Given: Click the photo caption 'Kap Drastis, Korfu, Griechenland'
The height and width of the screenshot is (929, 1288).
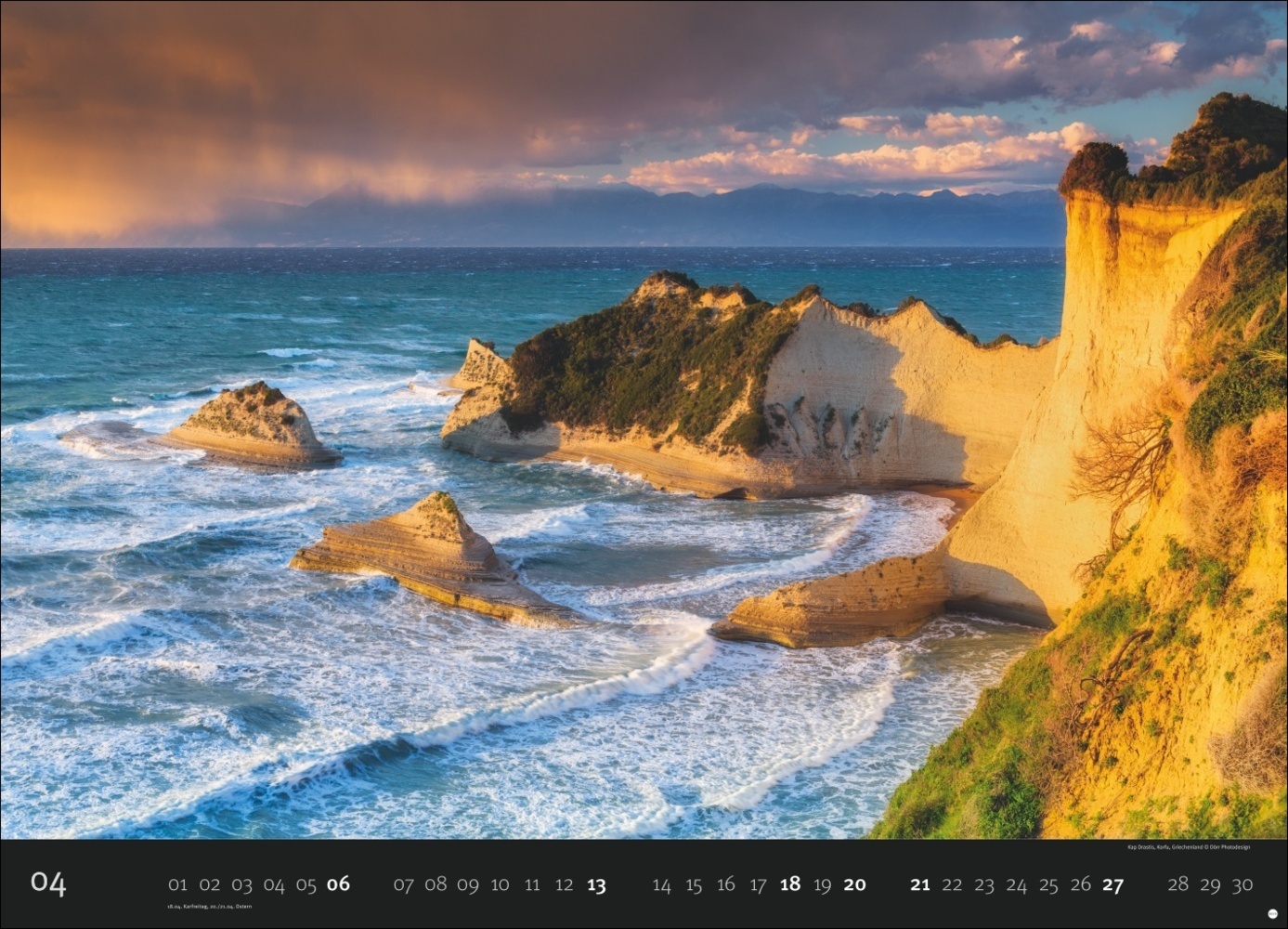Looking at the screenshot, I should click(1167, 847).
